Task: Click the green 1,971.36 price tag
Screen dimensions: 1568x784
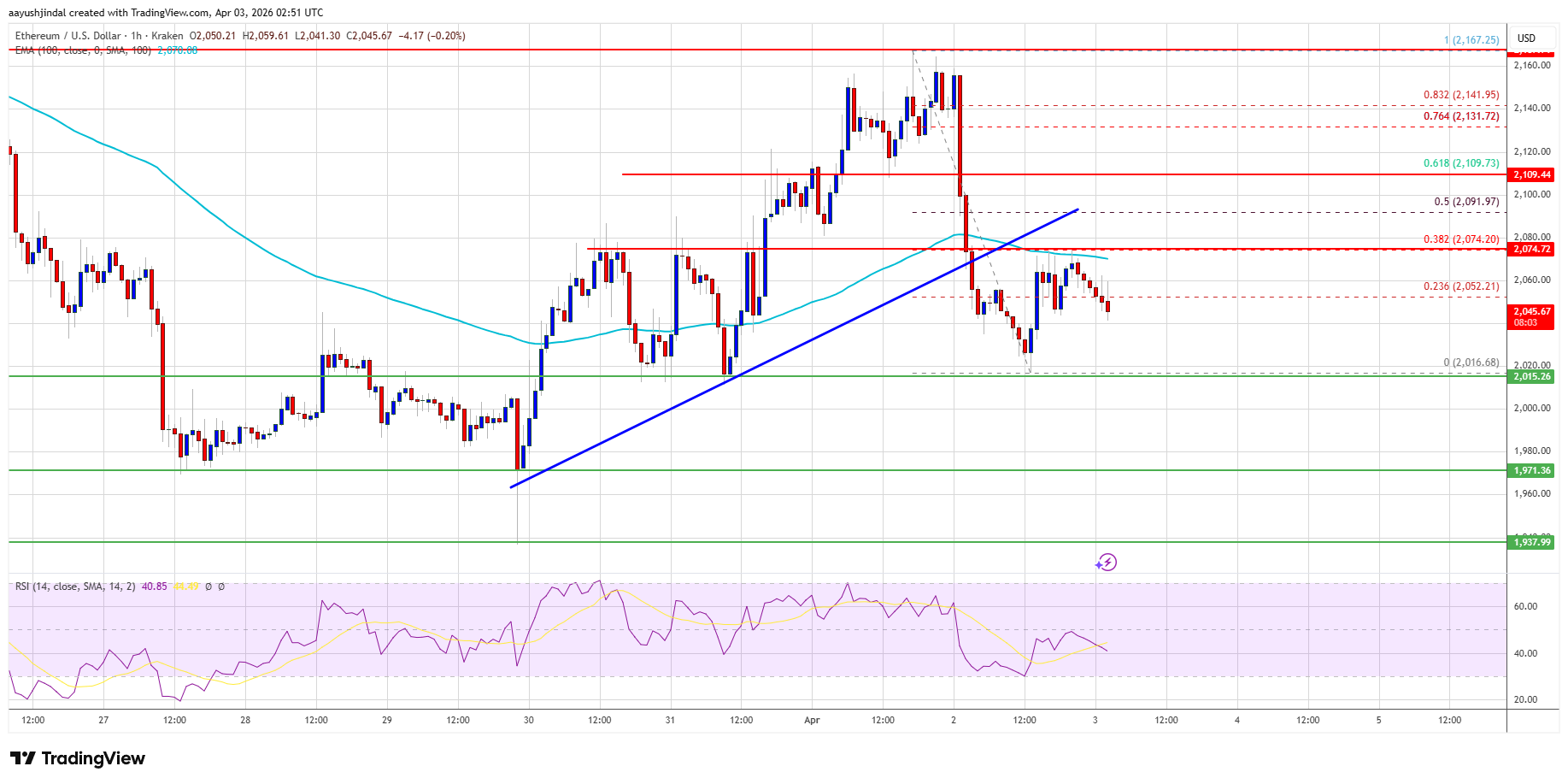Action: click(x=1531, y=470)
